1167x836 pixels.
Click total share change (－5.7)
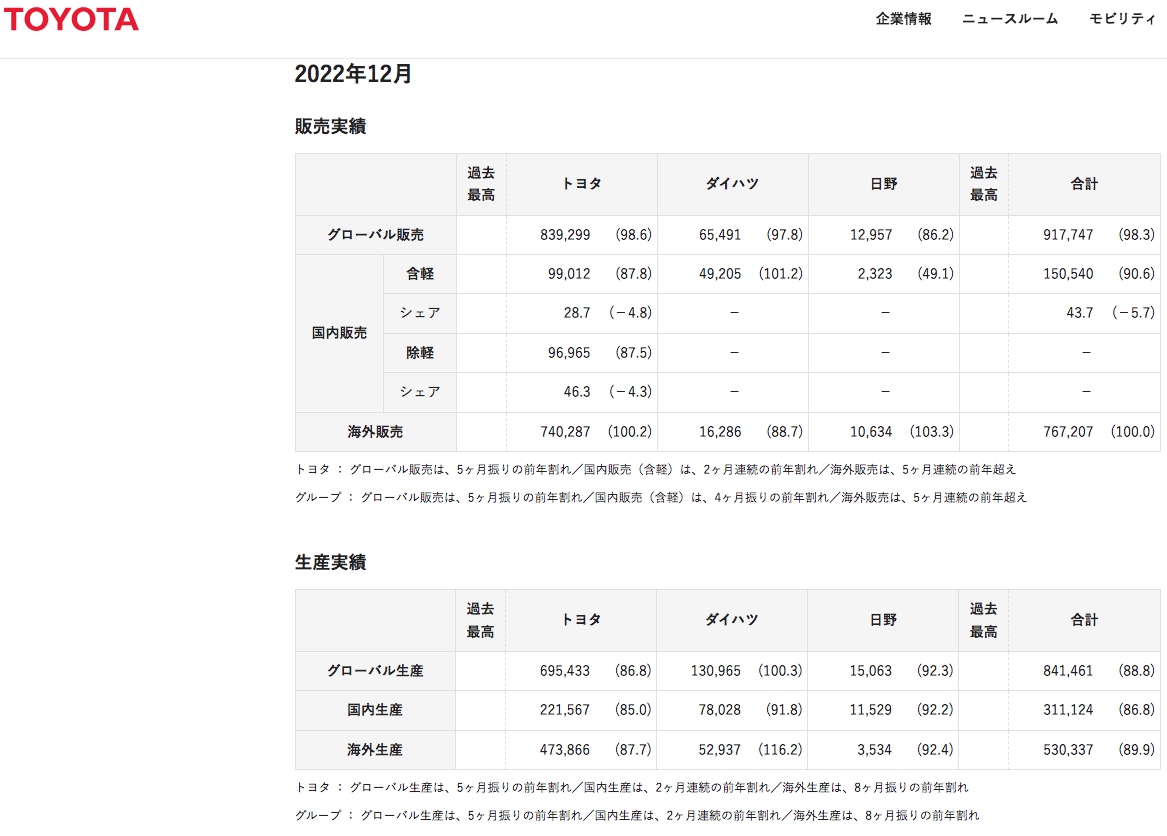point(1134,313)
